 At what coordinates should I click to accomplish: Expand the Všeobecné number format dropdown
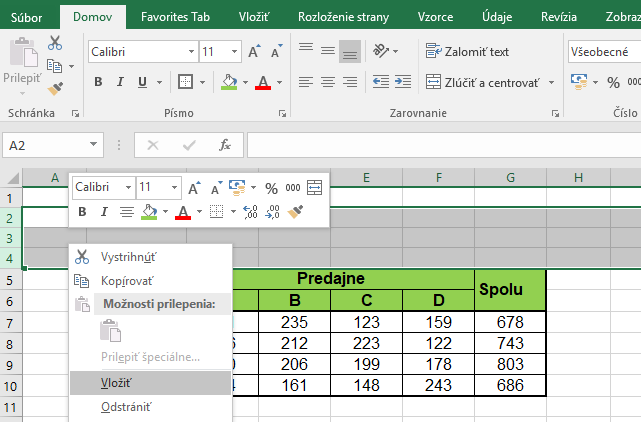[603, 51]
